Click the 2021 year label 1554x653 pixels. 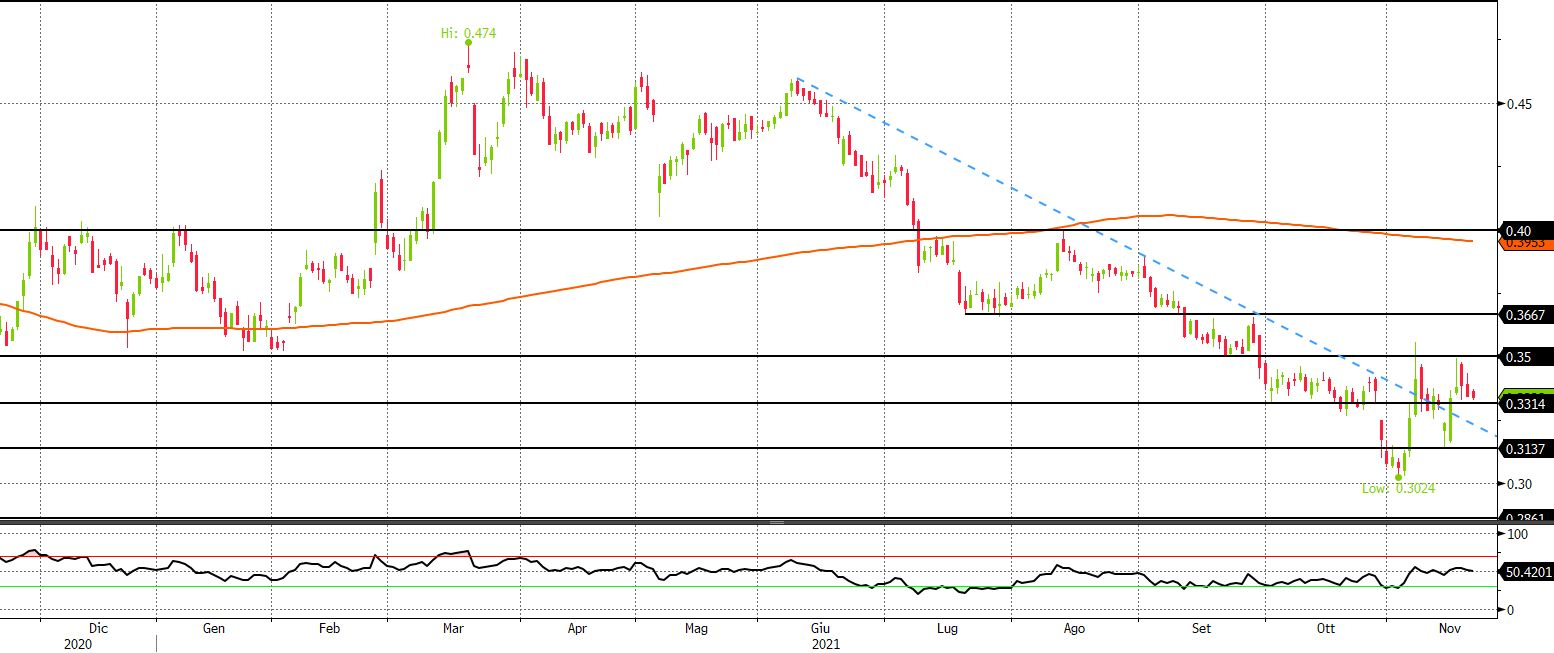click(826, 645)
